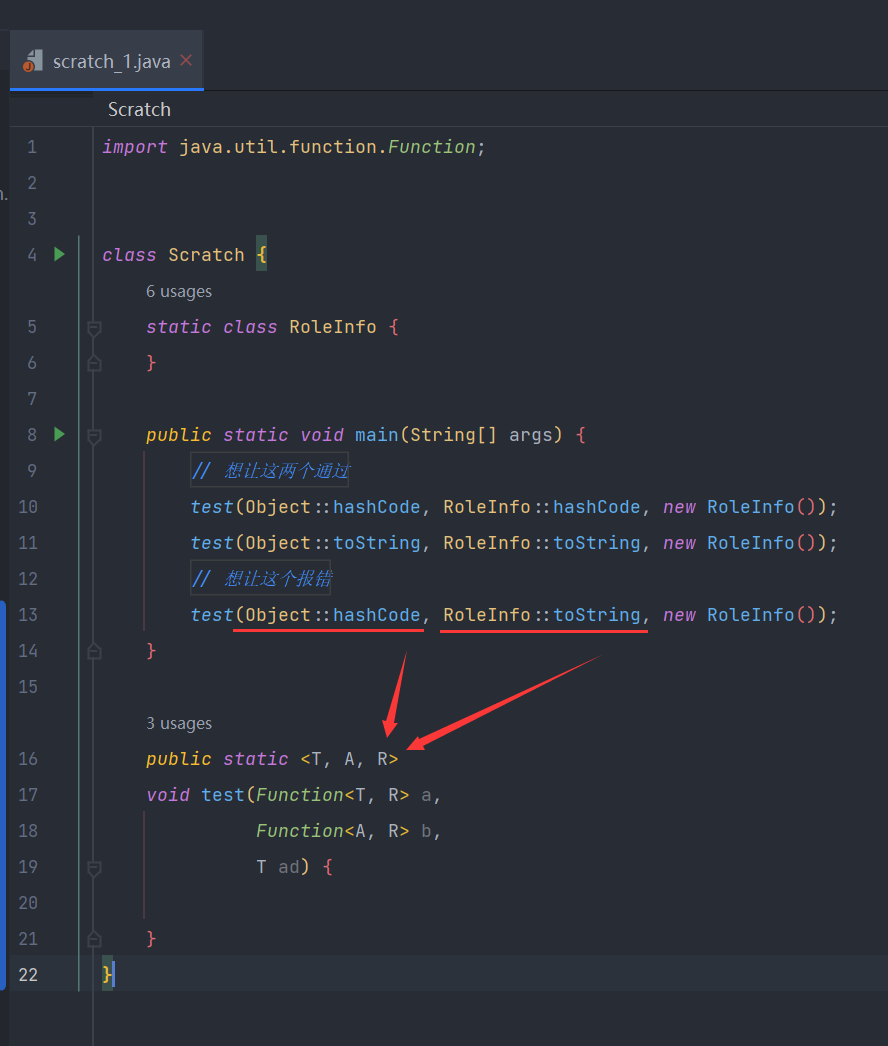Click line number 13 in the gutter
Viewport: 888px width, 1046px height.
click(27, 615)
